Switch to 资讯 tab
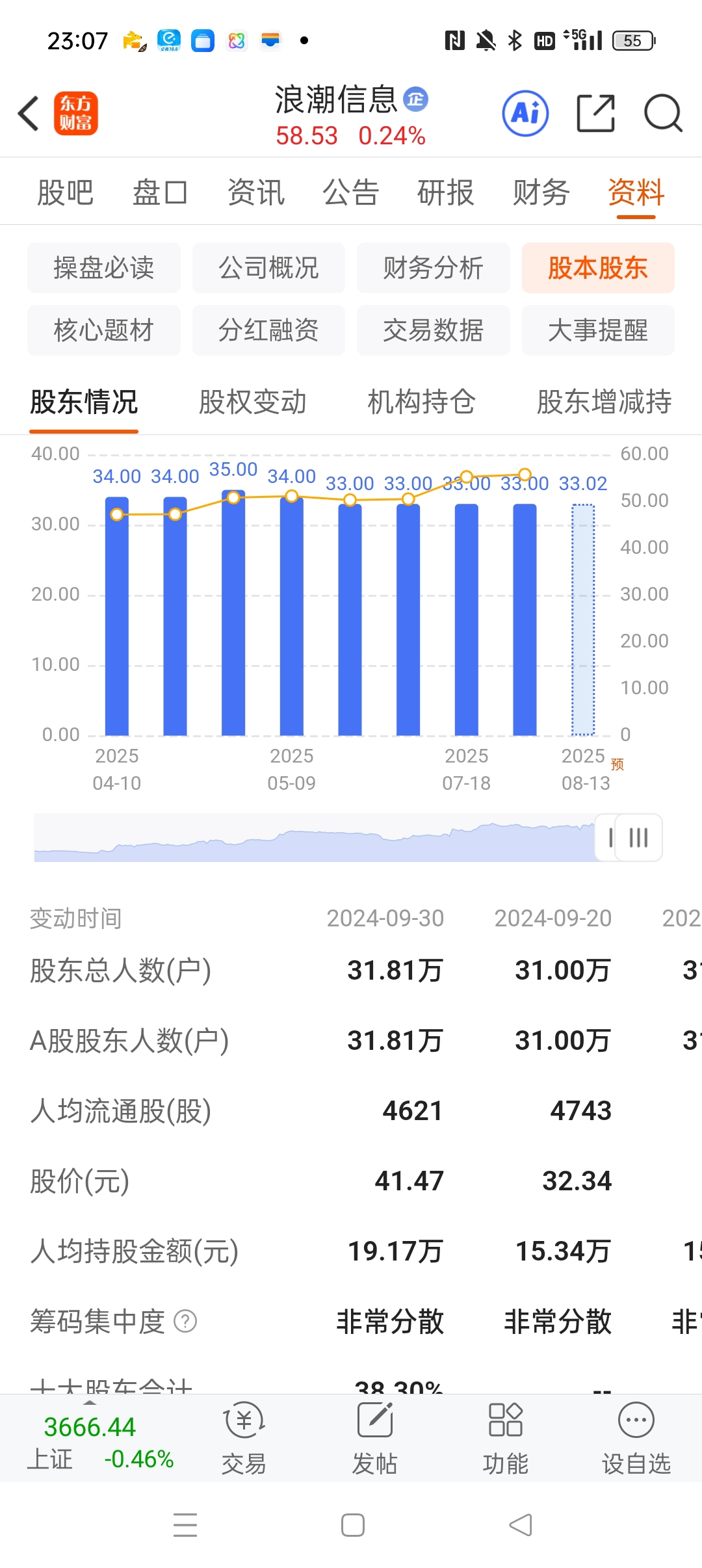702x1568 pixels. (x=255, y=192)
